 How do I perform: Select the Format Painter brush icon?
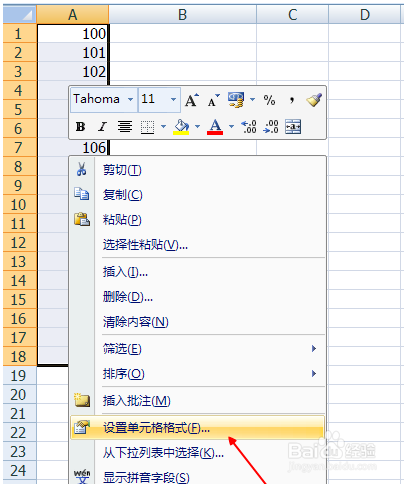point(314,100)
